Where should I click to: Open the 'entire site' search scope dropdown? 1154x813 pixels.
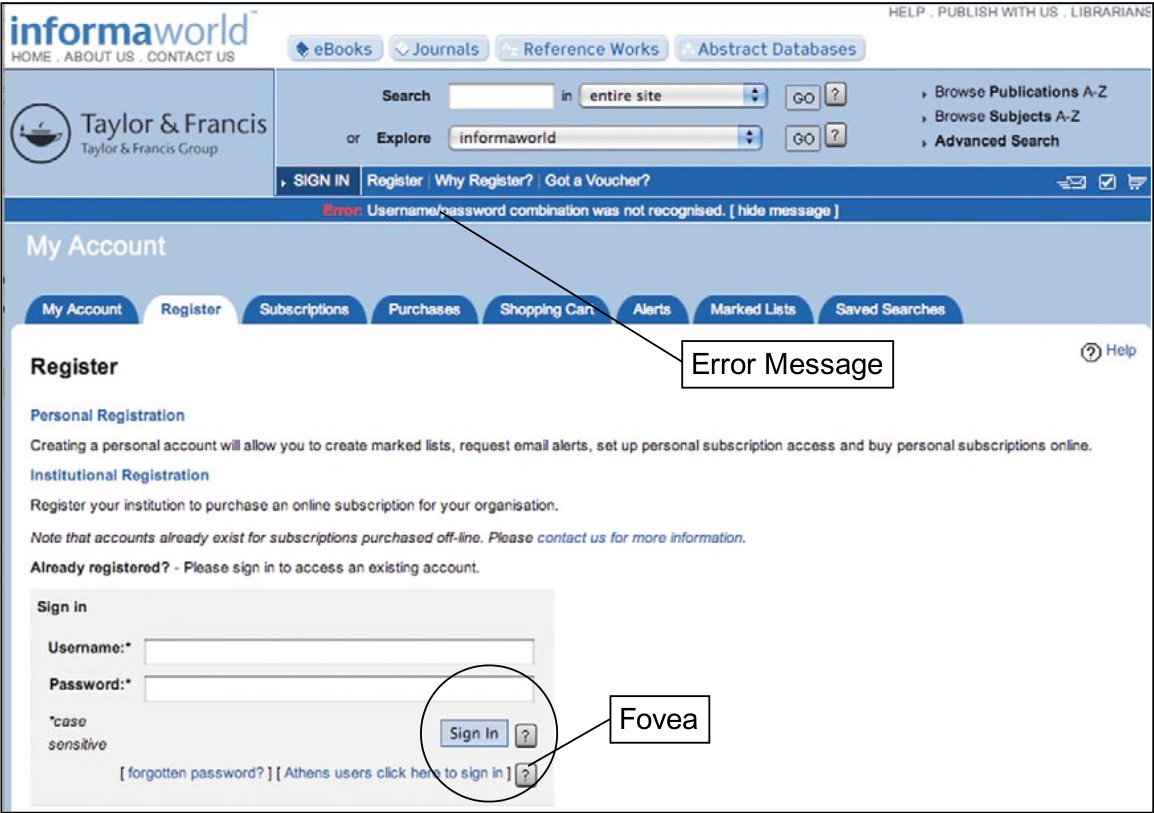coord(673,96)
